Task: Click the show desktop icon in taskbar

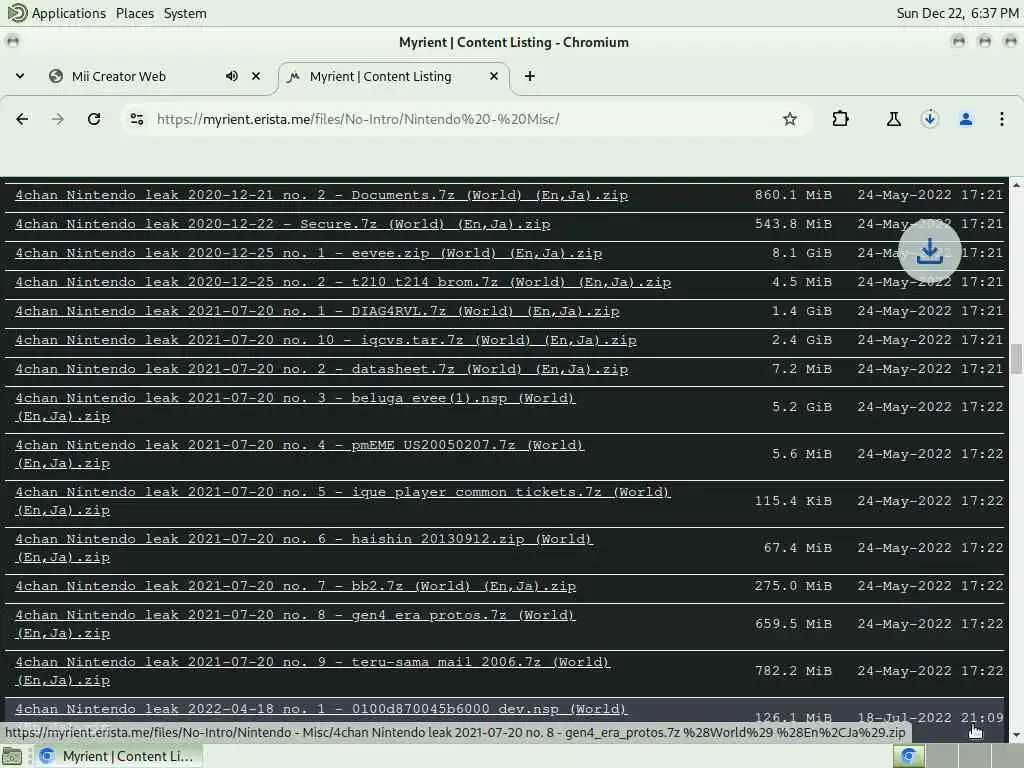Action: coord(12,757)
